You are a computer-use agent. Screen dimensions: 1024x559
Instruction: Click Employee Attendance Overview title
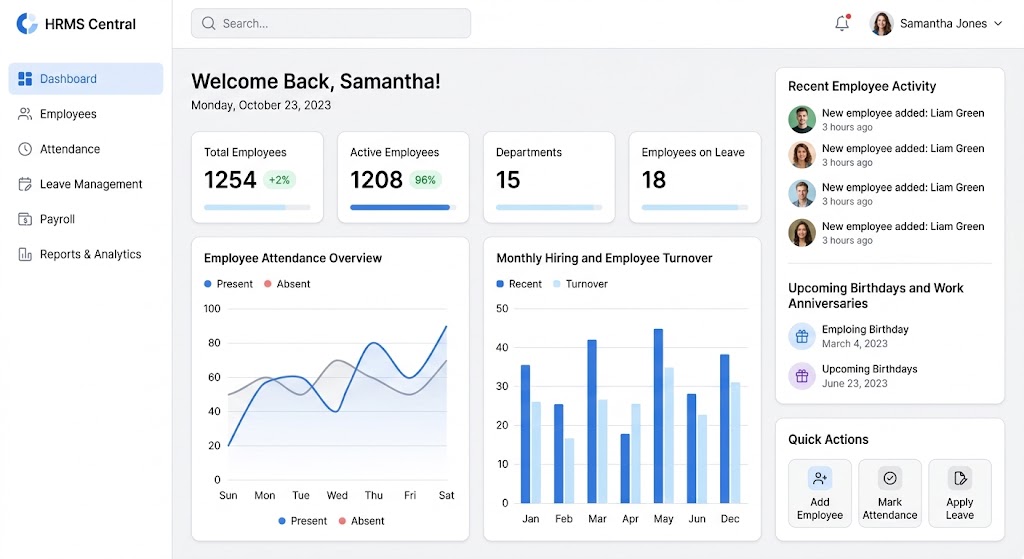[x=293, y=258]
